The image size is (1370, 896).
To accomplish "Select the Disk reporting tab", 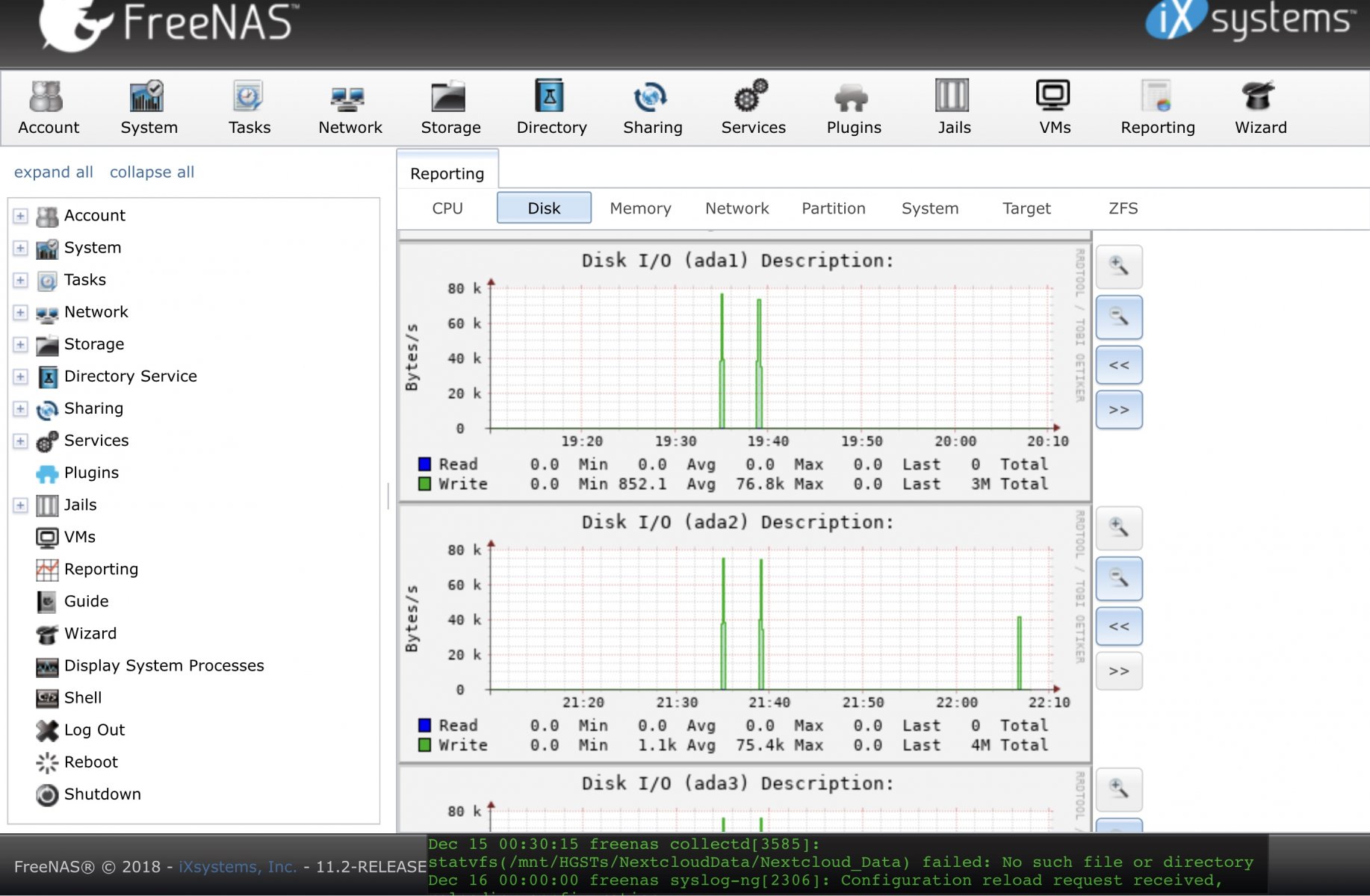I will 544,208.
